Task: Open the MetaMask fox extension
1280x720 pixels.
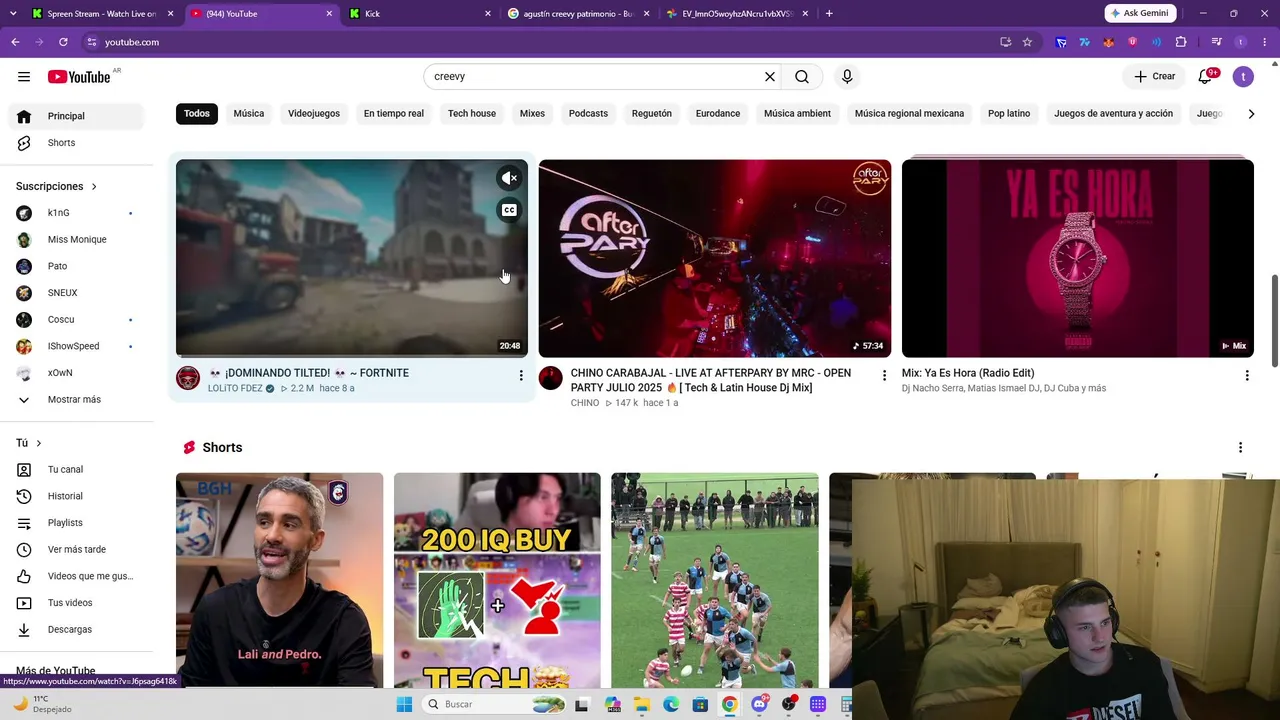Action: [1109, 42]
